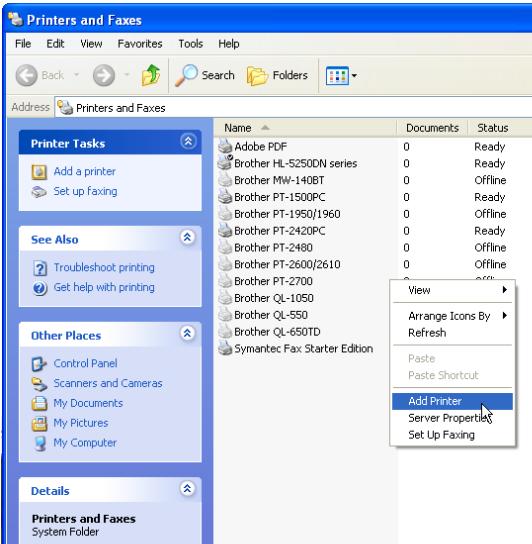This screenshot has width=532, height=544.
Task: Select Brother PT-2600/2610 row text
Action: tap(287, 264)
